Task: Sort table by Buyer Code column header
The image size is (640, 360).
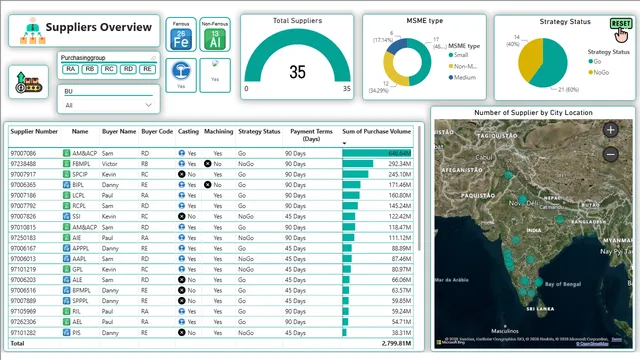Action: (x=157, y=131)
